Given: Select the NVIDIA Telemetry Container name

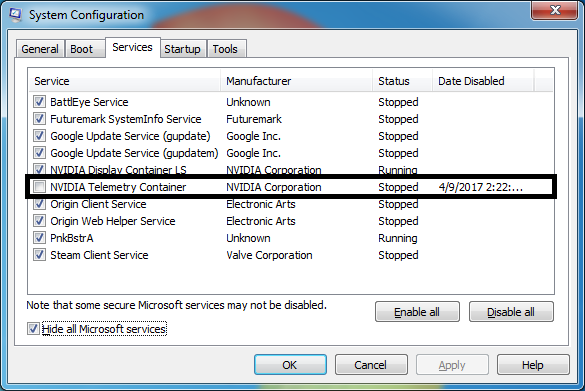Looking at the screenshot, I should coord(118,187).
